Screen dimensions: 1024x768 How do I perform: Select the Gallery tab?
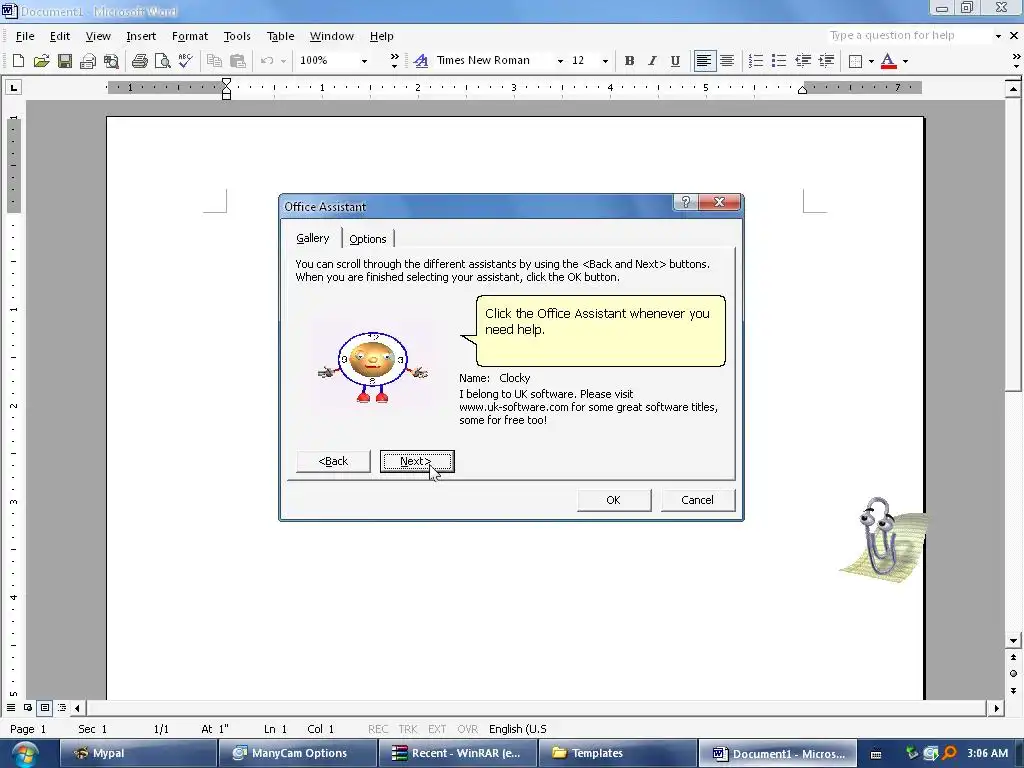313,238
